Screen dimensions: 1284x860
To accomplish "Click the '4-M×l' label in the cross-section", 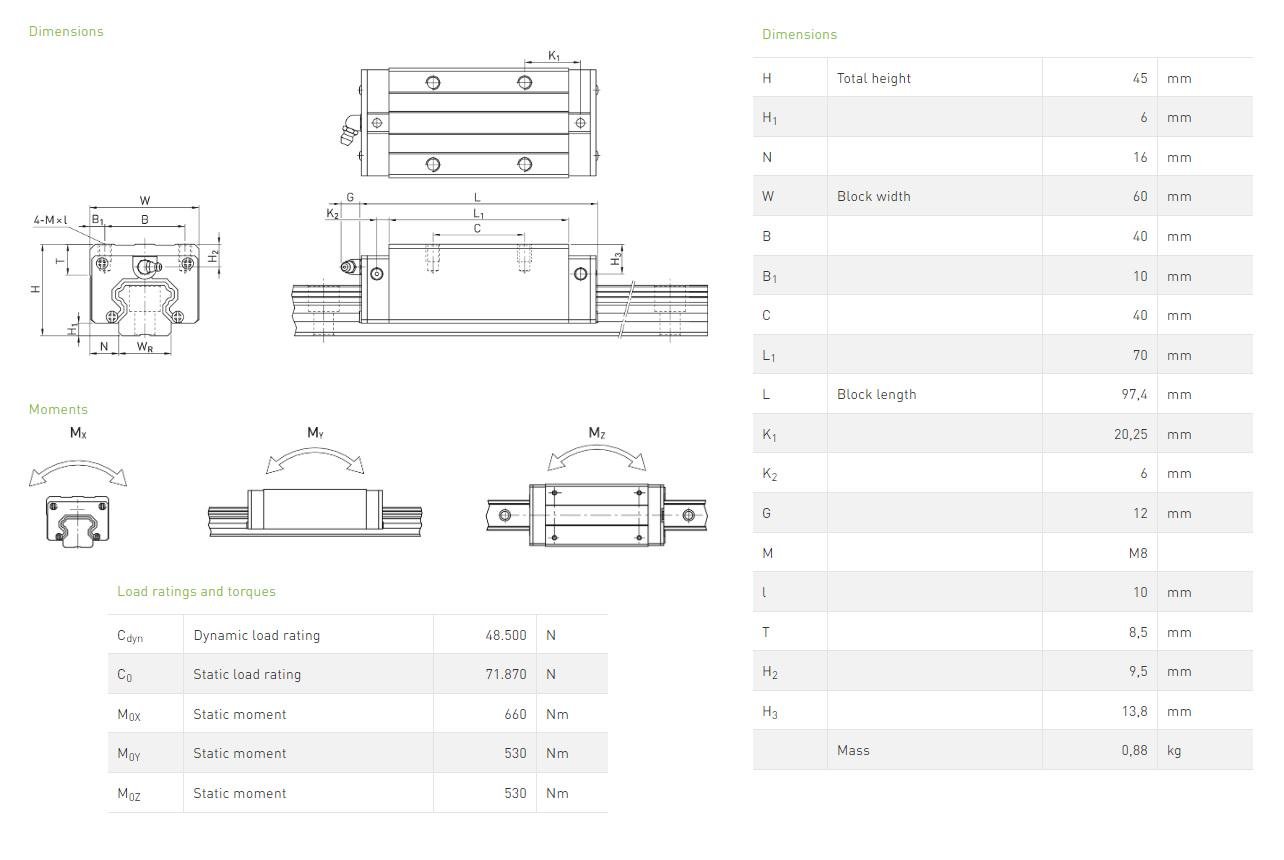I will [x=50, y=220].
